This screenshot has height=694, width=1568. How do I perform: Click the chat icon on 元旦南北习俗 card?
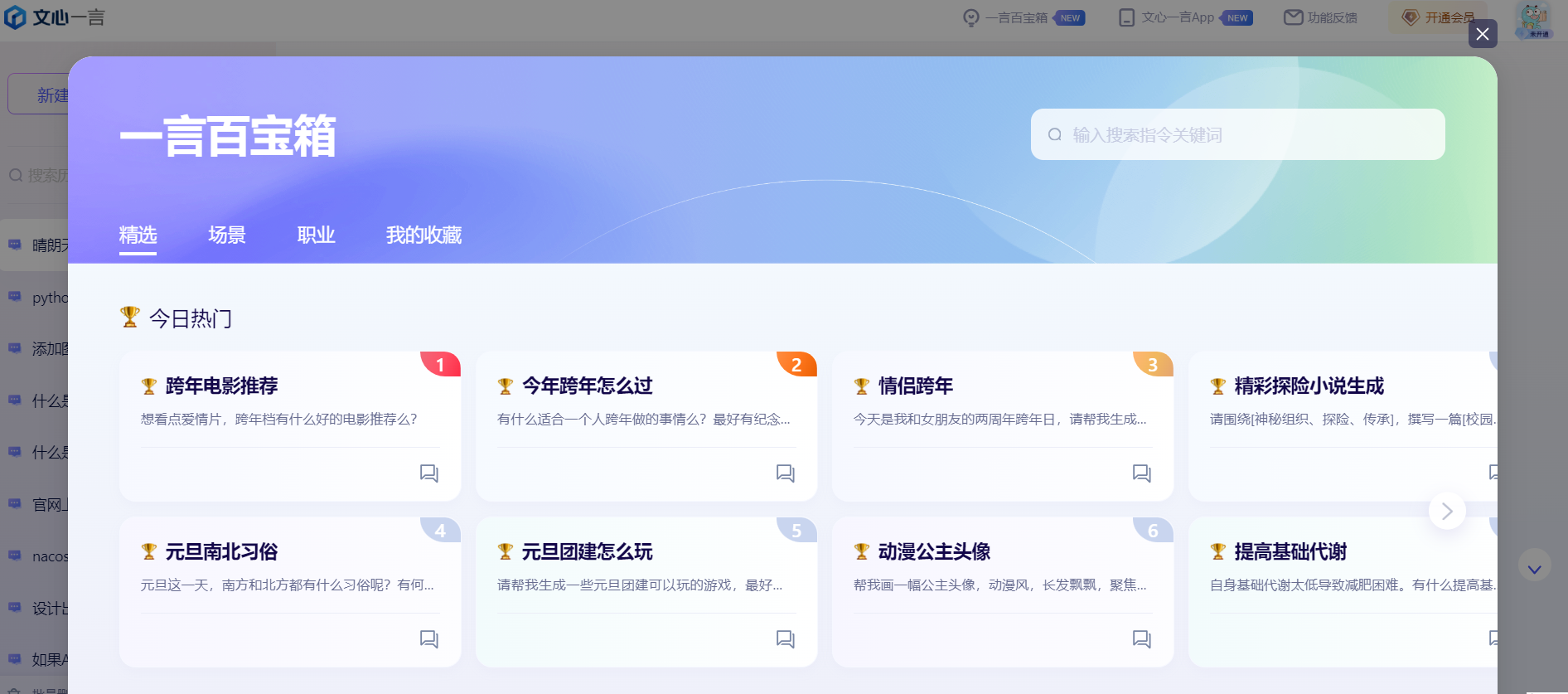click(428, 638)
